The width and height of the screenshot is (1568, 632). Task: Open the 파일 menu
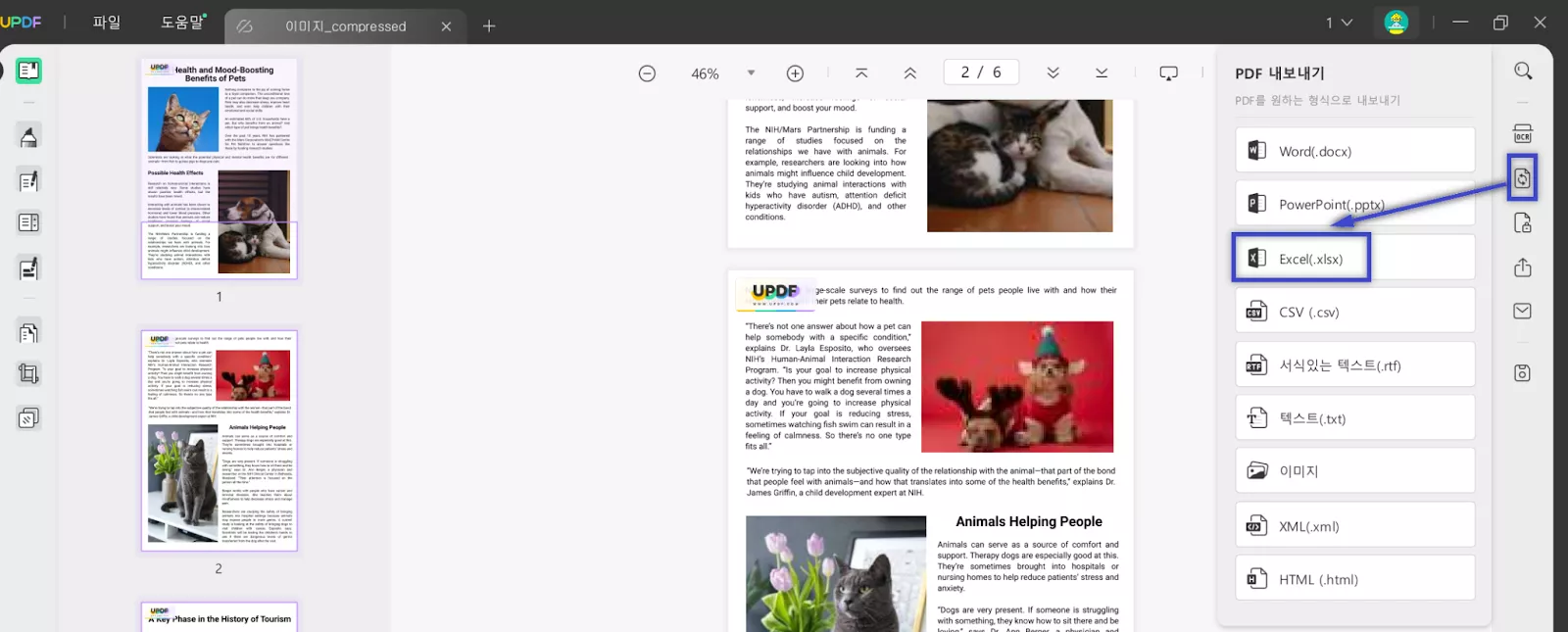click(107, 23)
